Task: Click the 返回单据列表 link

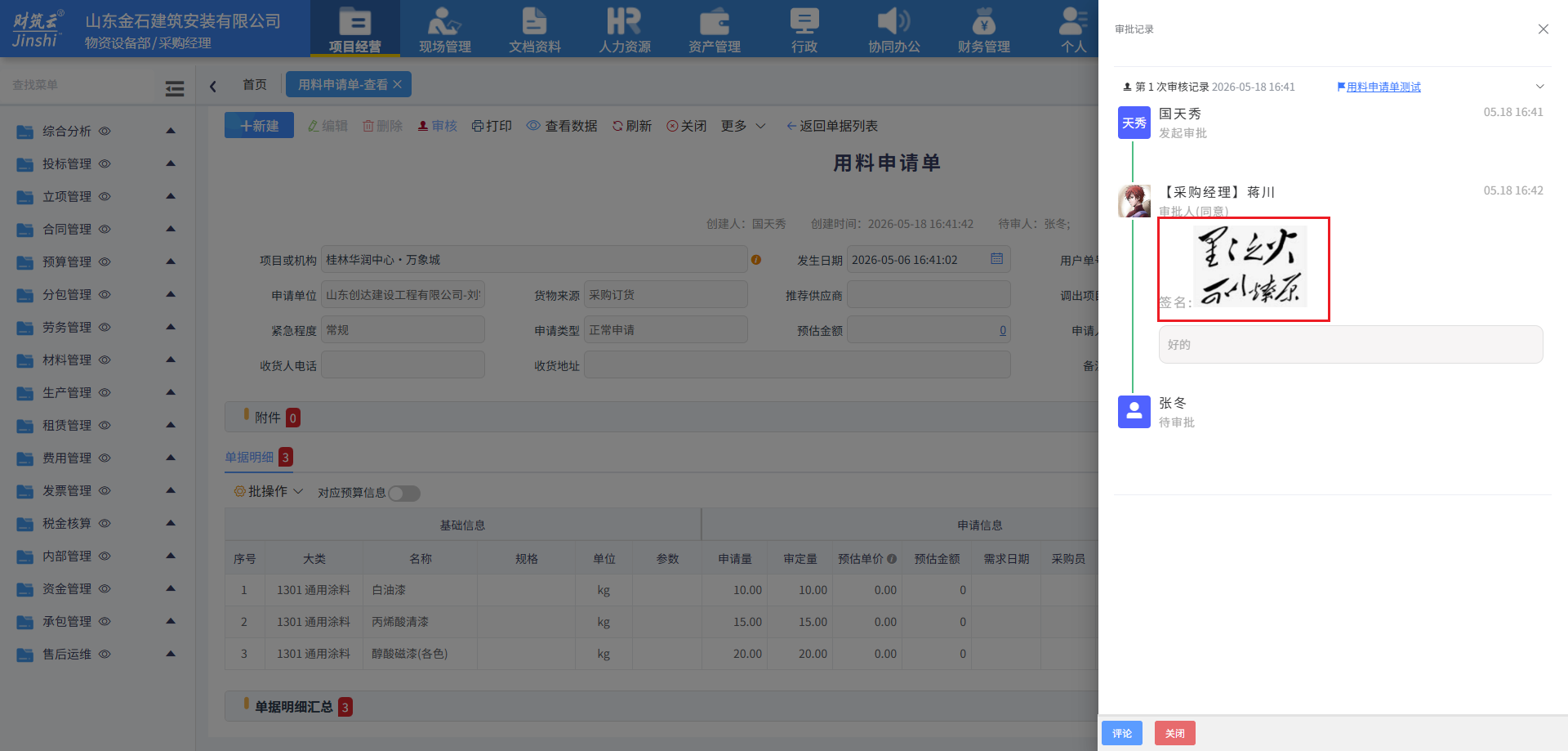Action: coord(832,126)
